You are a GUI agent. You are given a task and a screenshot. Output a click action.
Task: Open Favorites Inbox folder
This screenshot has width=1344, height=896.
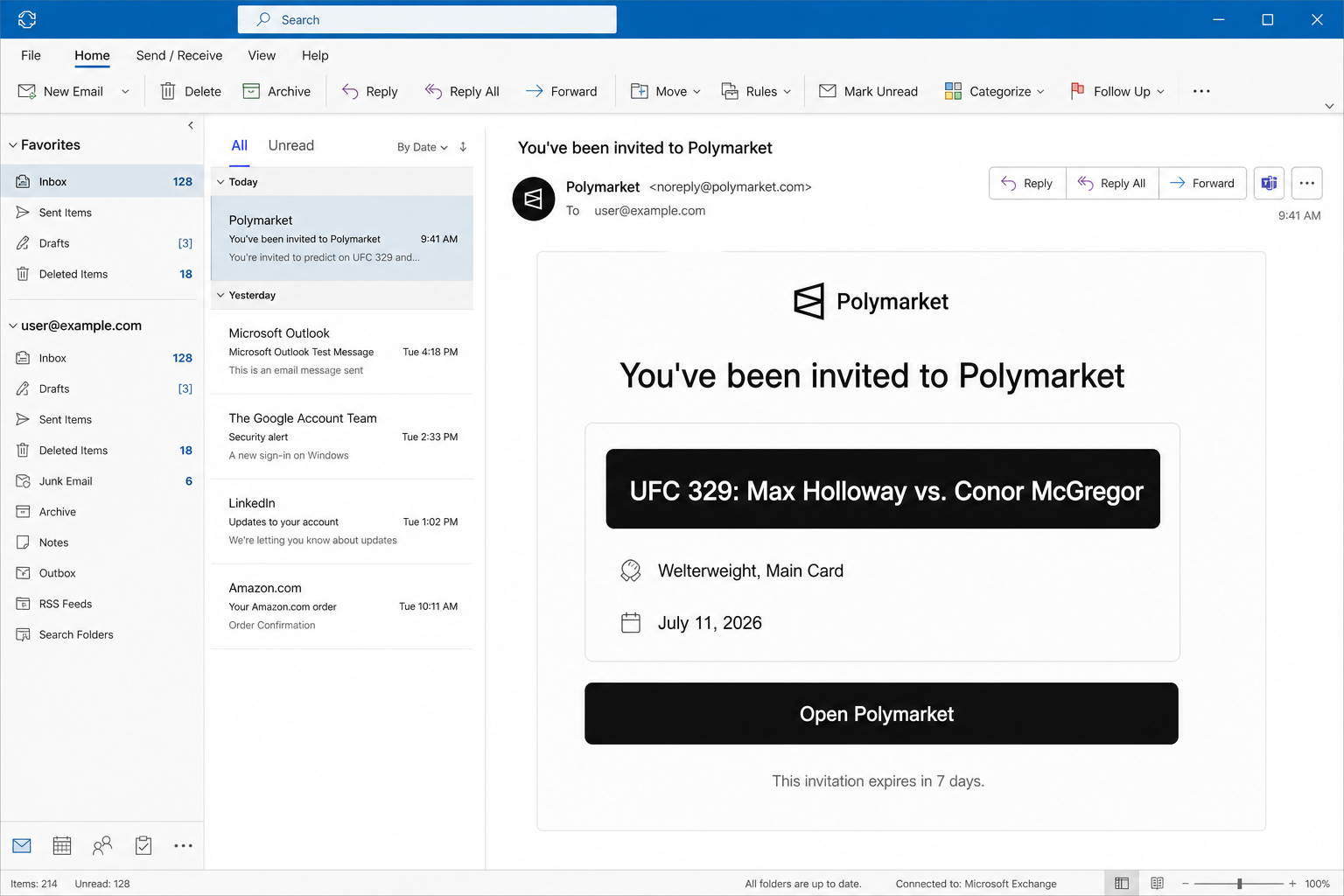click(x=102, y=182)
